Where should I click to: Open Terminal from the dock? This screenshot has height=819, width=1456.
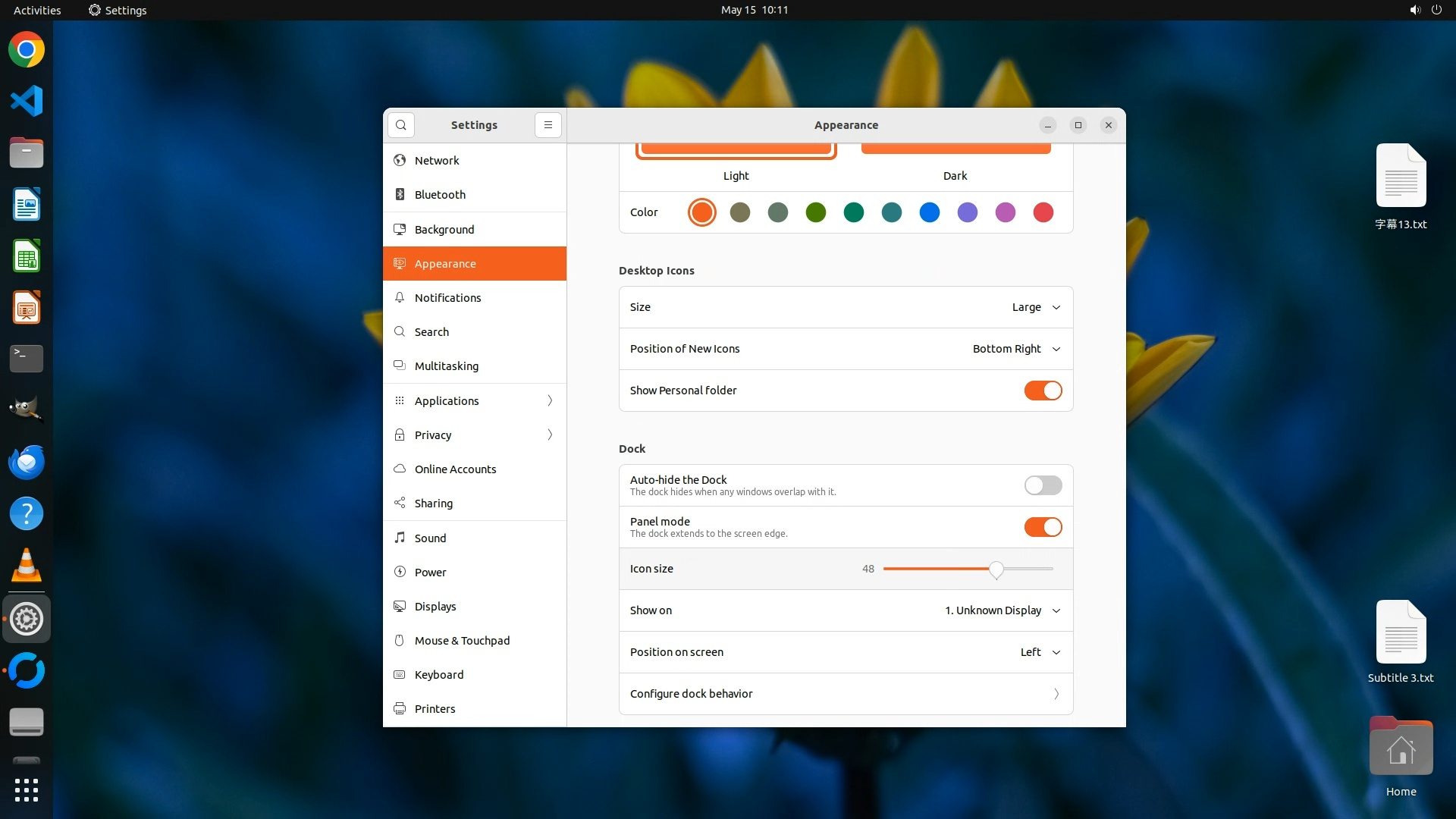[x=27, y=358]
